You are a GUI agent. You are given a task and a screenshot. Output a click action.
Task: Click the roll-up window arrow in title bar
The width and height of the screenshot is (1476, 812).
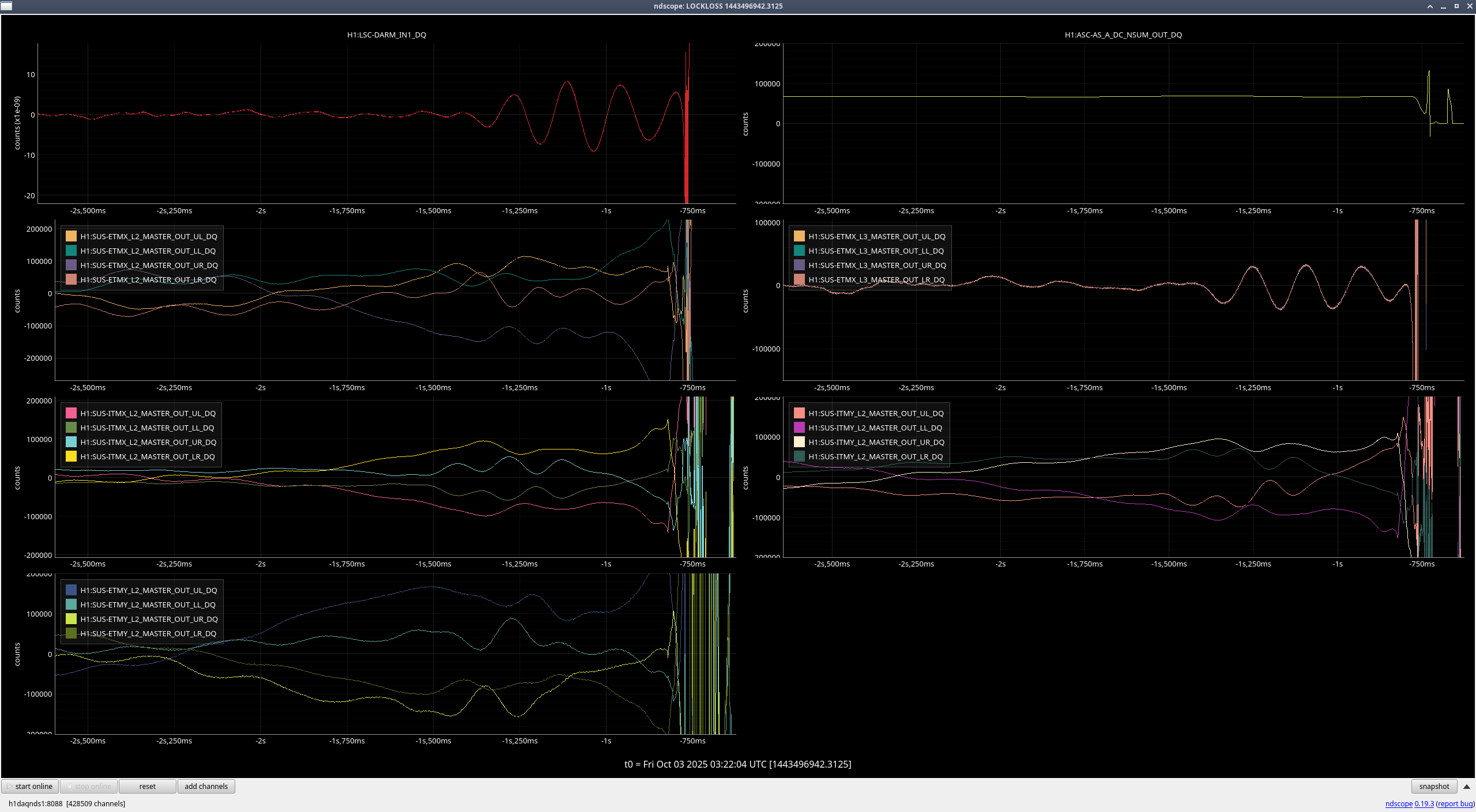point(1430,6)
